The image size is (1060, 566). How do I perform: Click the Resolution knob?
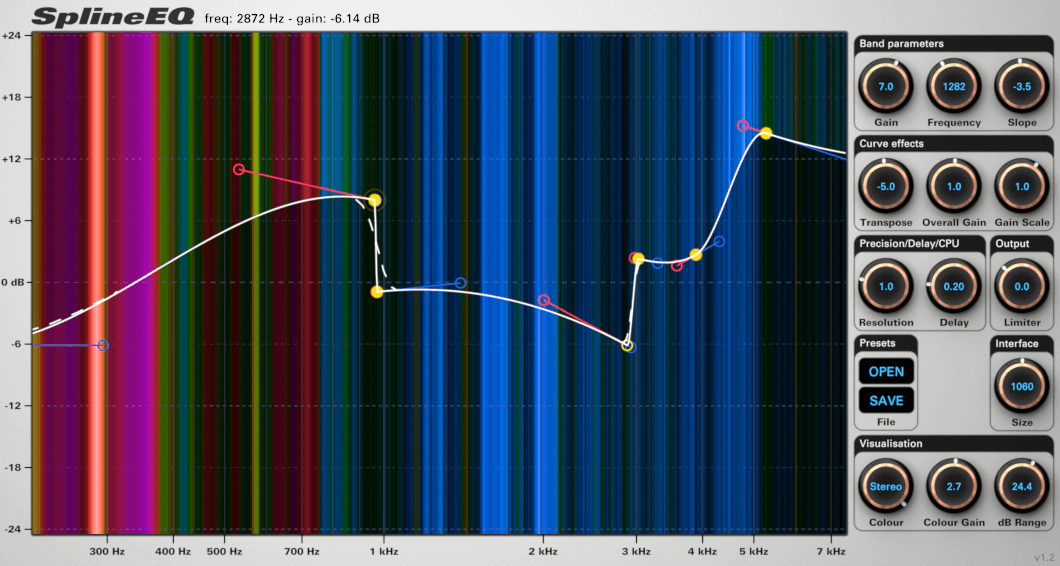[885, 286]
